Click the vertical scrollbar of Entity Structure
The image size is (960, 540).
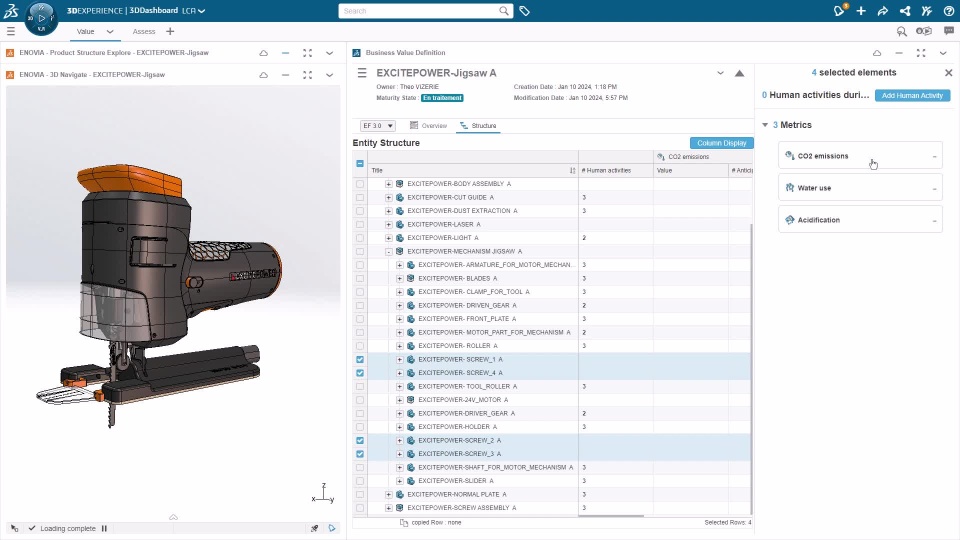[x=751, y=367]
